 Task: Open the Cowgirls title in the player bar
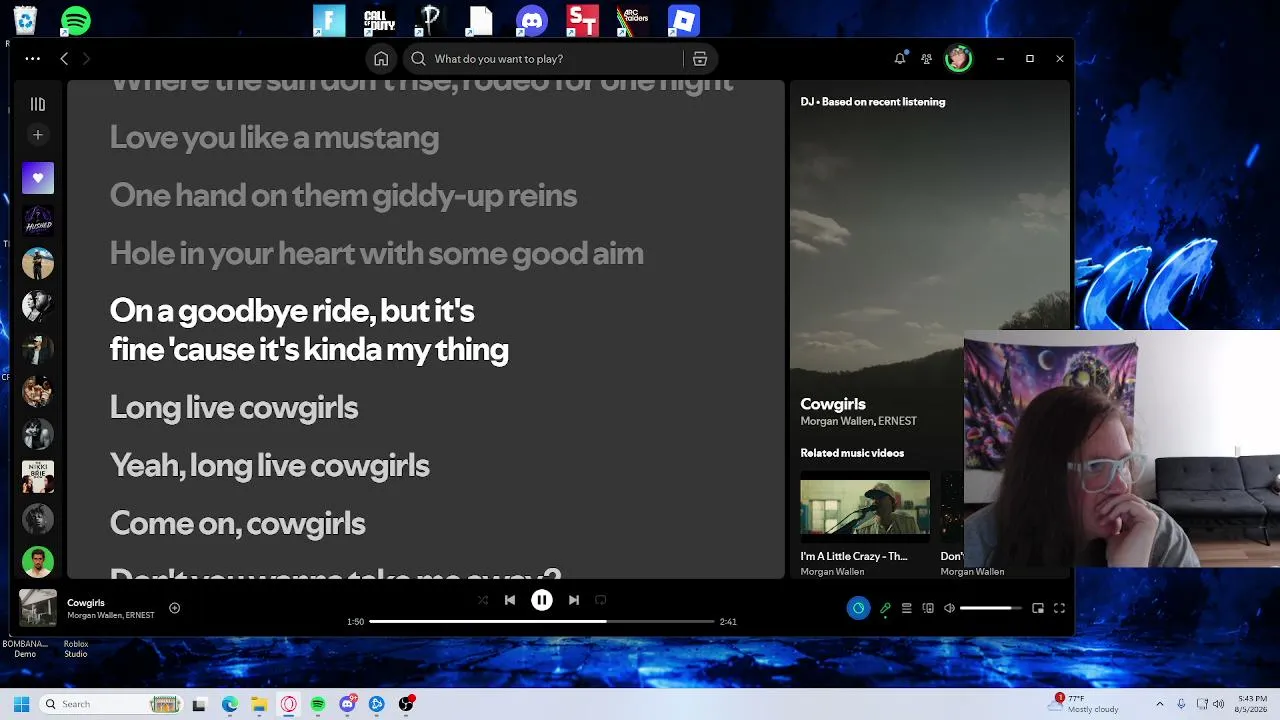coord(86,602)
